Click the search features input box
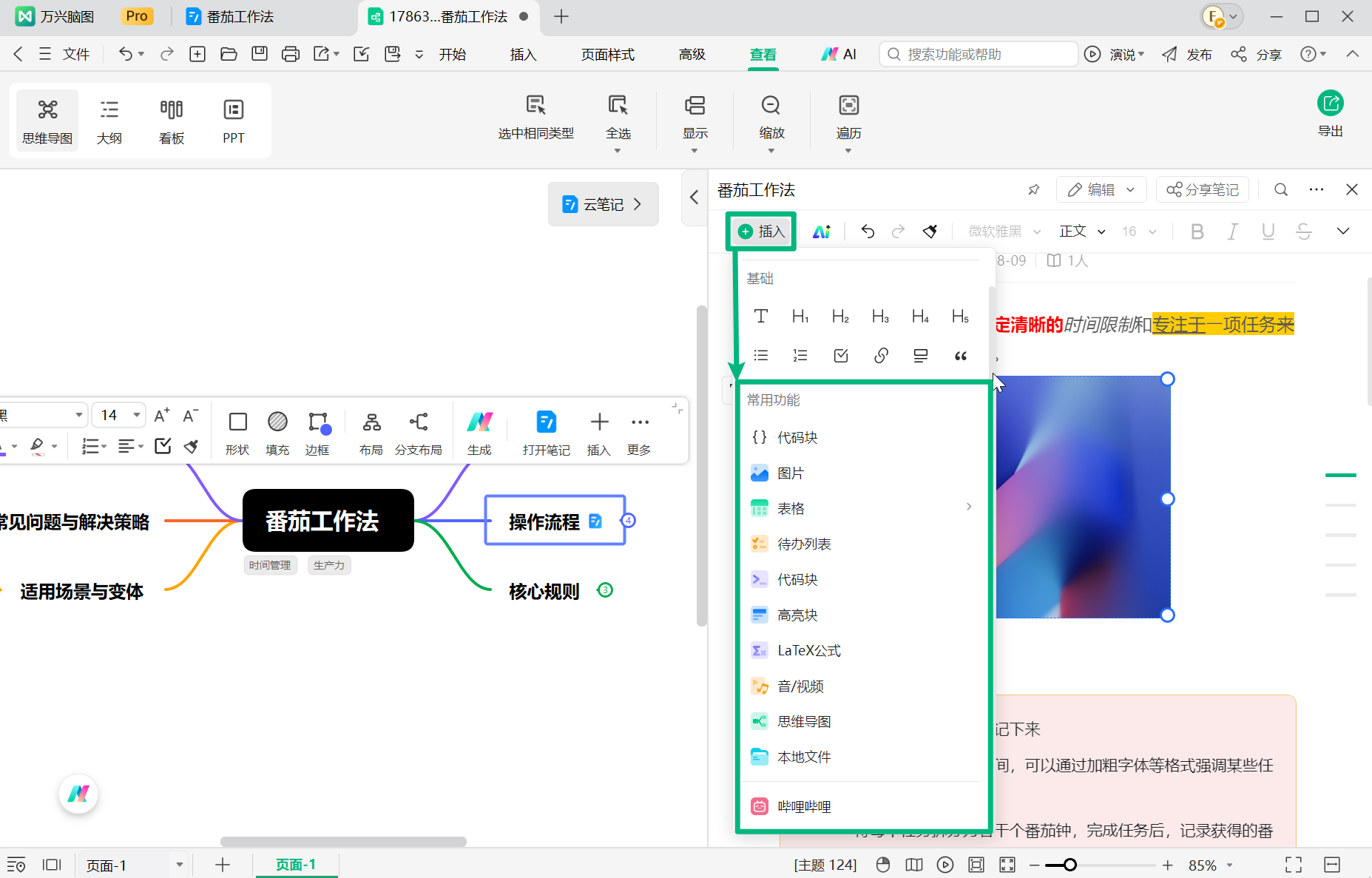 pyautogui.click(x=978, y=55)
